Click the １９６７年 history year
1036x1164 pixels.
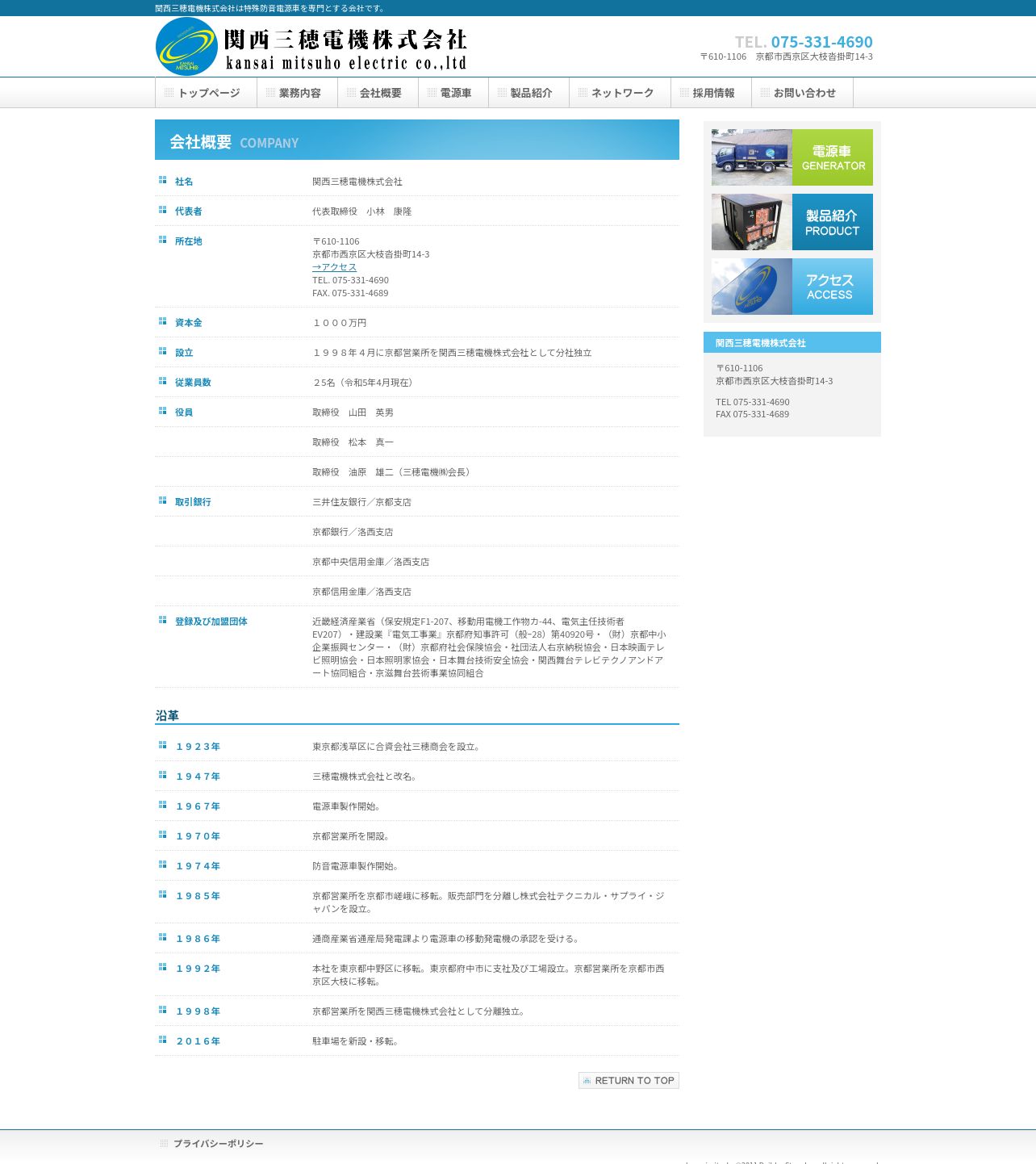click(198, 806)
